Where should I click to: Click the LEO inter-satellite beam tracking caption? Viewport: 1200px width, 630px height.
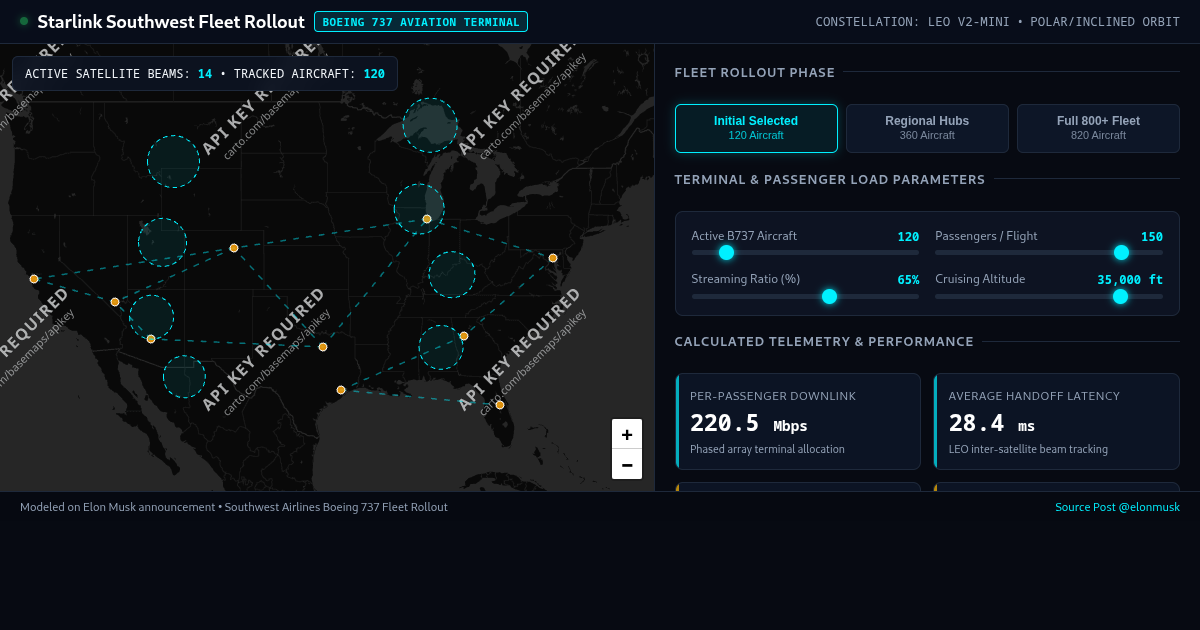1028,450
